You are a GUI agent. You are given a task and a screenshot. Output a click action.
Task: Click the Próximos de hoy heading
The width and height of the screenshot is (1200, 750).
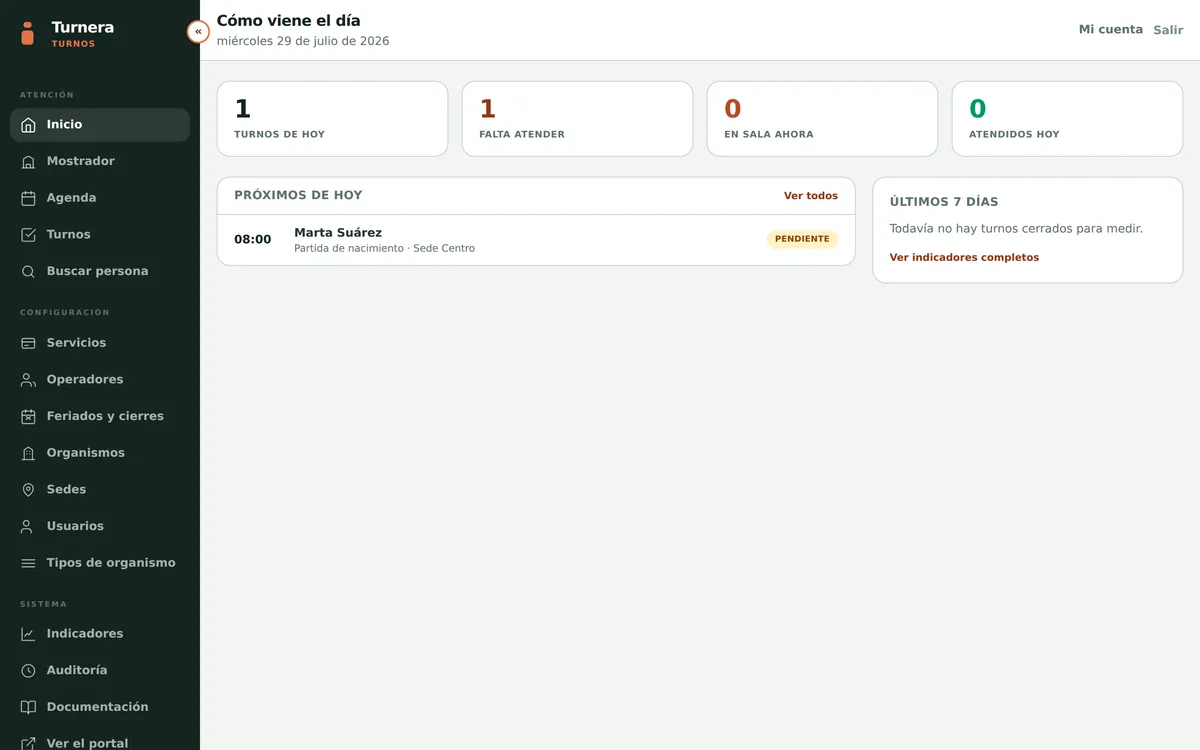pyautogui.click(x=298, y=196)
